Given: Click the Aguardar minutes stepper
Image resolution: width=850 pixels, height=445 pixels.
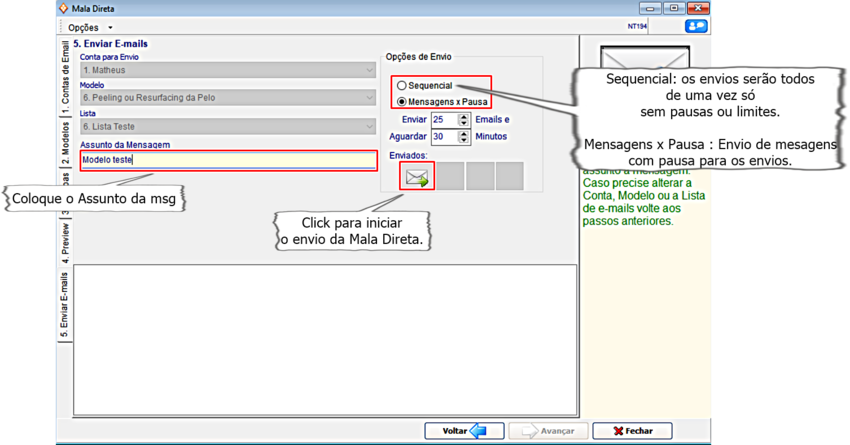Looking at the screenshot, I should (x=463, y=137).
